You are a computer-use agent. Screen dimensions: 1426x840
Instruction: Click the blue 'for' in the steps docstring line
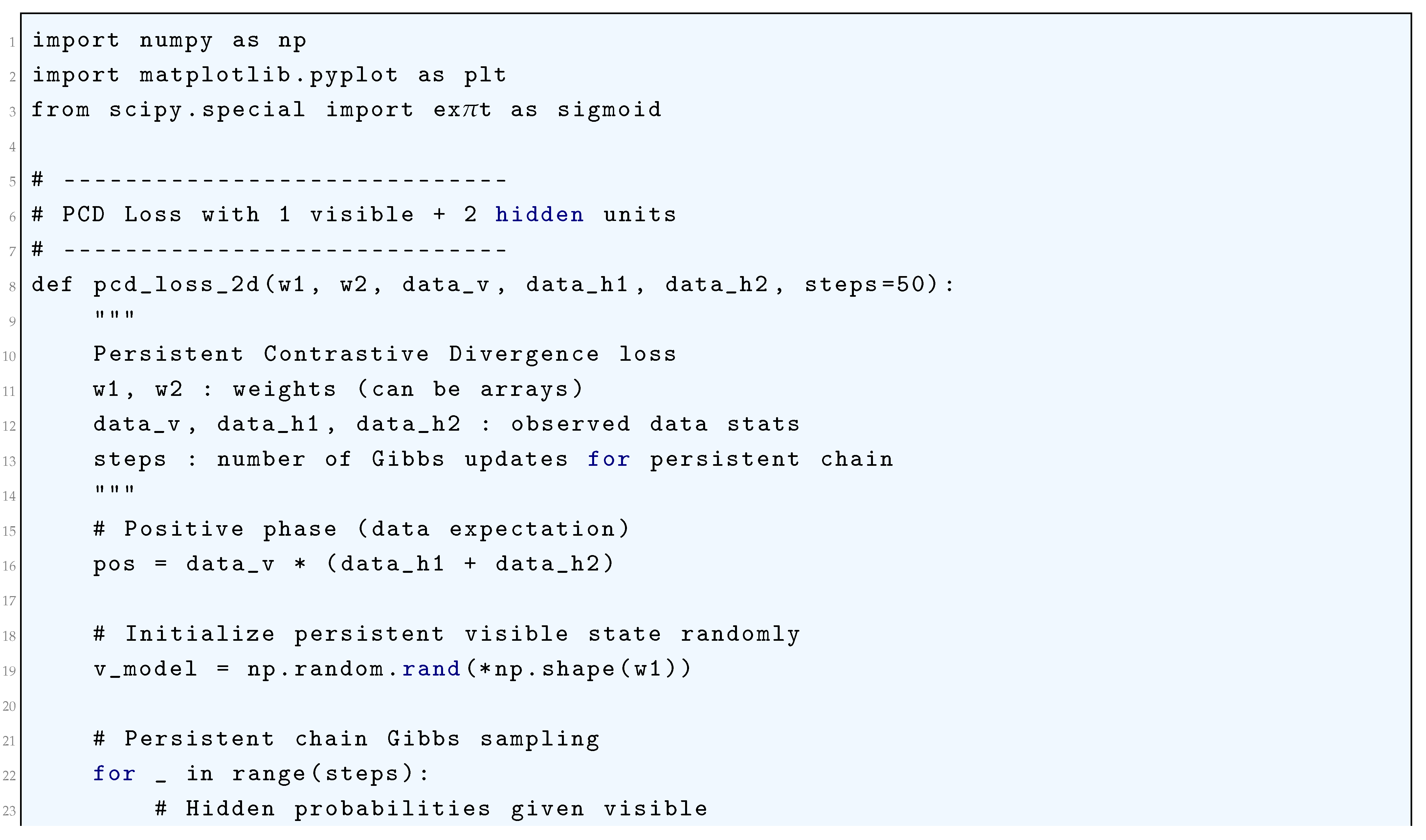(608, 459)
